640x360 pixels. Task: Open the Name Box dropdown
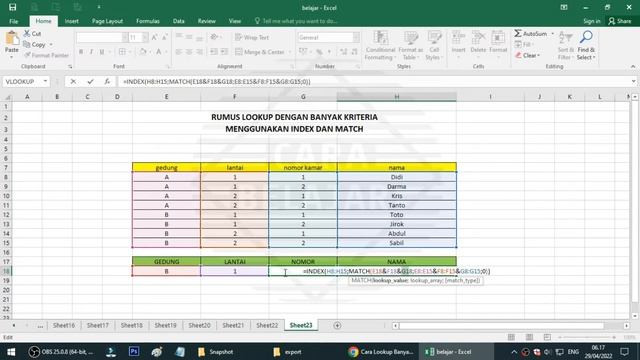(x=45, y=82)
